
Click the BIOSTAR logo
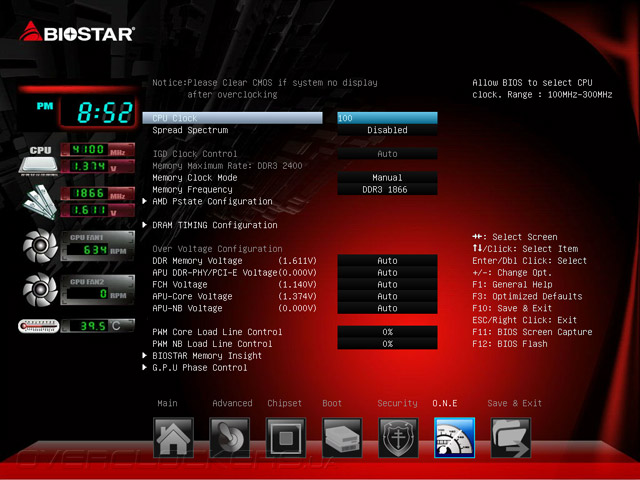click(76, 31)
